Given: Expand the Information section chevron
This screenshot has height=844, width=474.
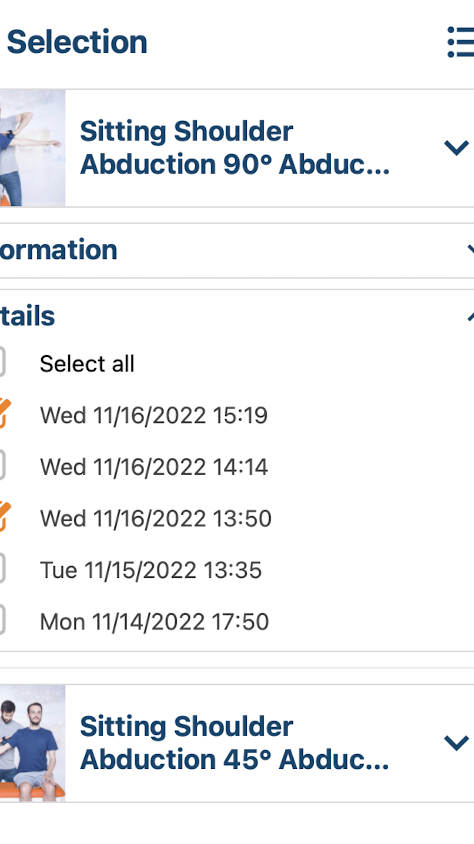Looking at the screenshot, I should (x=470, y=250).
